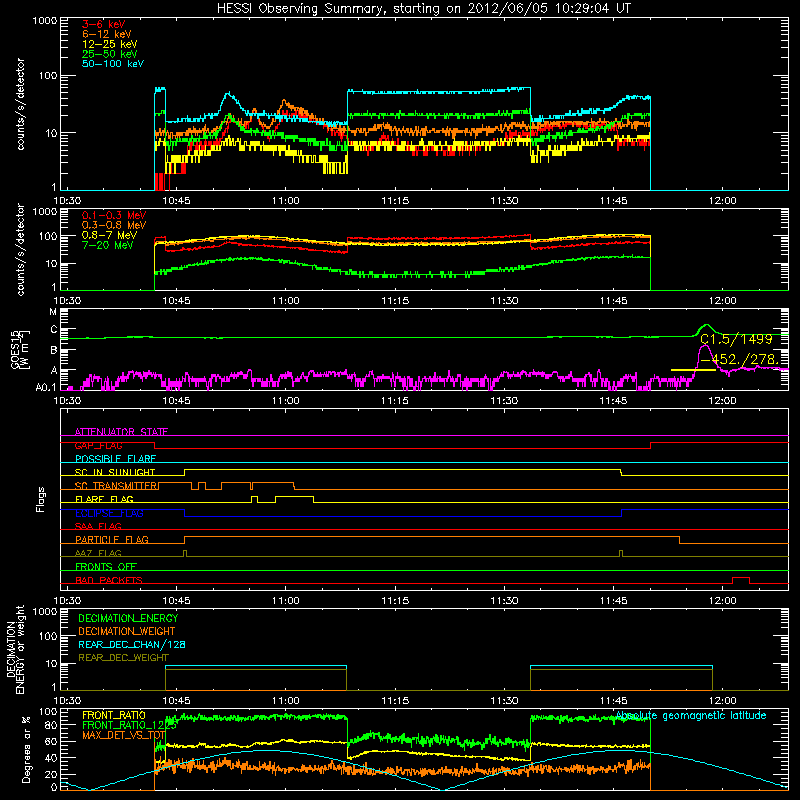Select the FRONTS_OFF flag label
Image resolution: width=800 pixels, height=800 pixels.
[106, 567]
